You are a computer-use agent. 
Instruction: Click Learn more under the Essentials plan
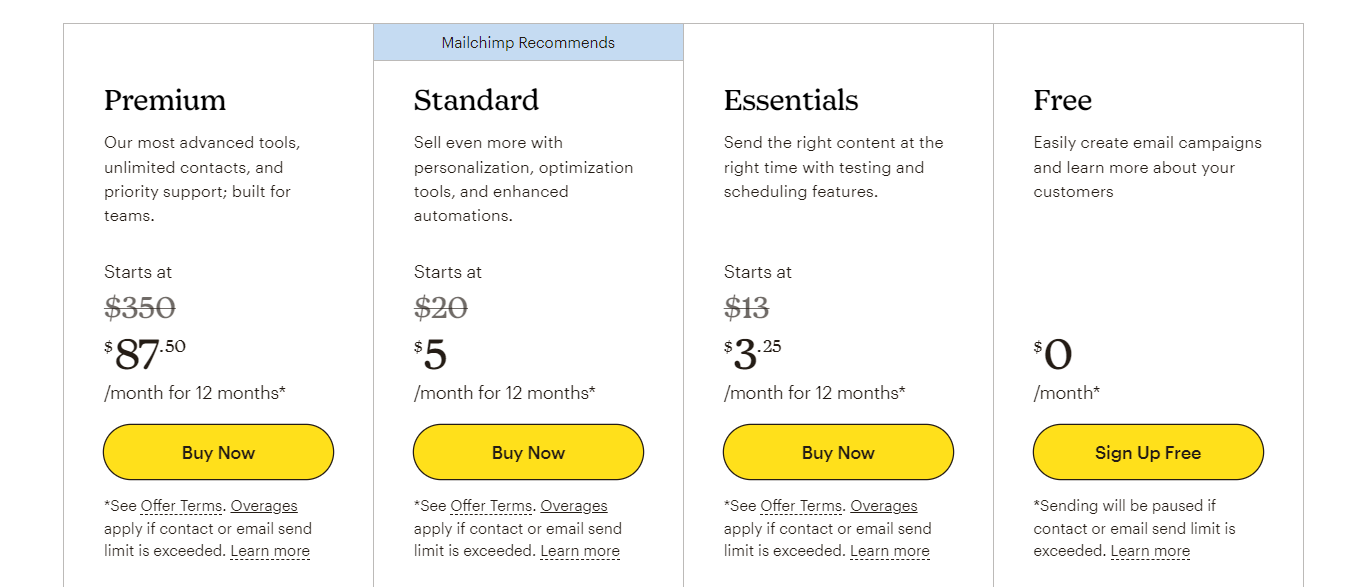[890, 551]
